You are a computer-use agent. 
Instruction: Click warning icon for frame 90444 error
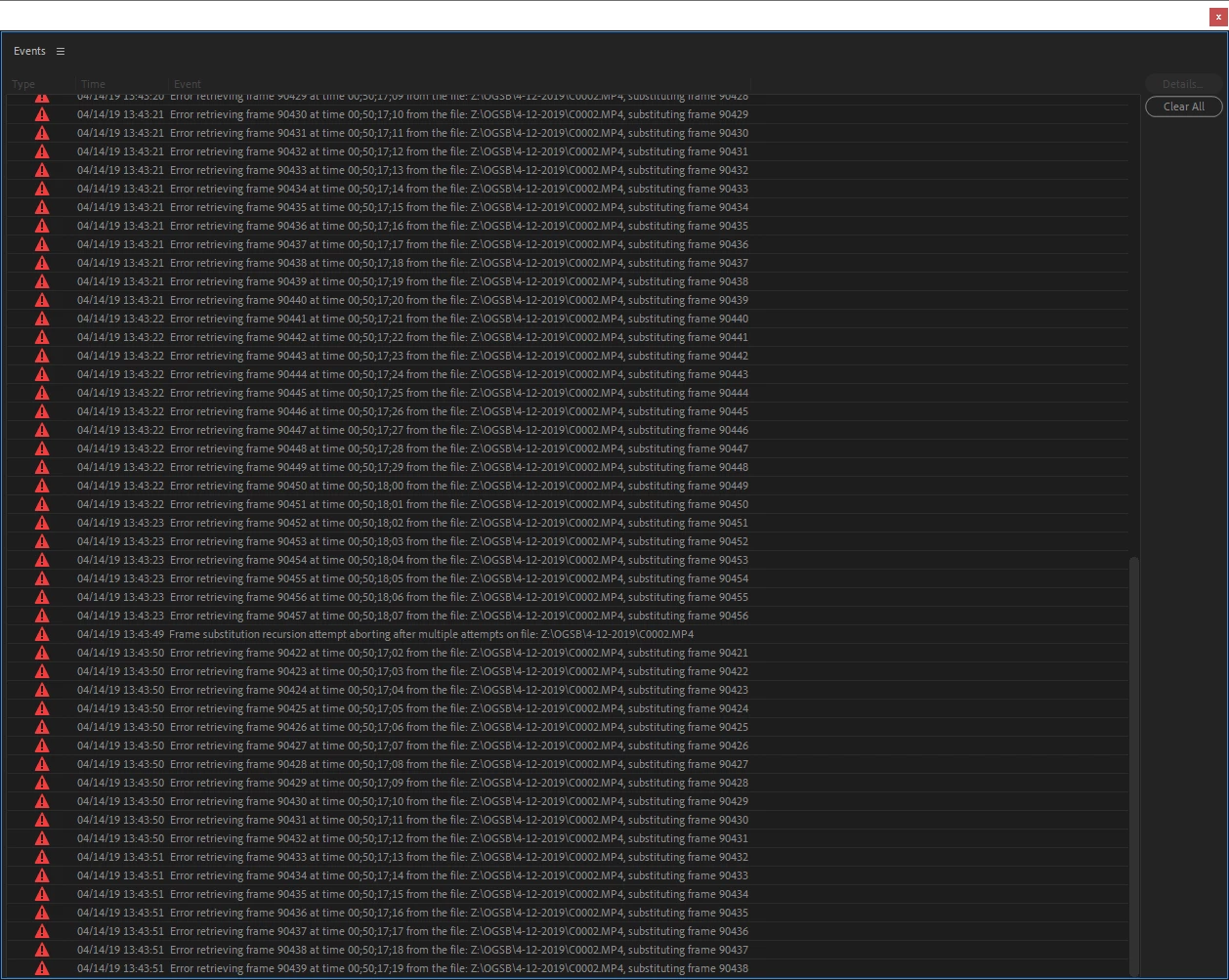[42, 374]
